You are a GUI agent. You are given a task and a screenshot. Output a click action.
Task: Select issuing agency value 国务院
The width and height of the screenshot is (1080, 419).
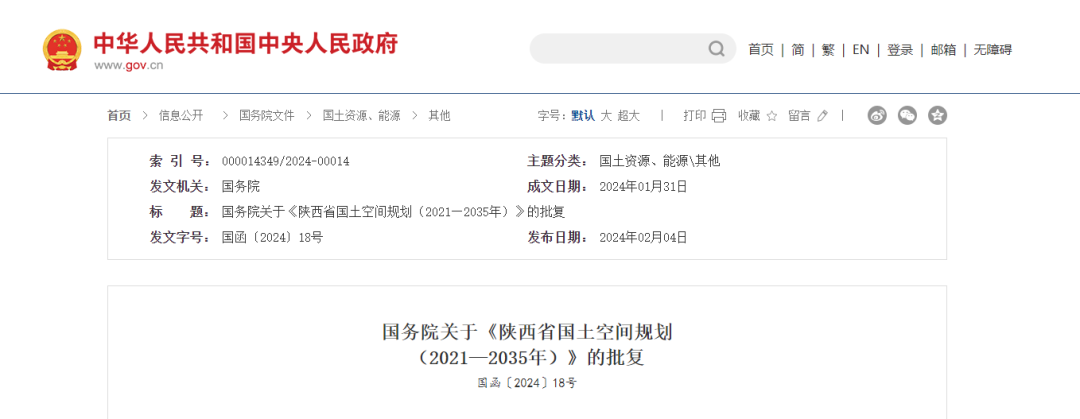[241, 186]
